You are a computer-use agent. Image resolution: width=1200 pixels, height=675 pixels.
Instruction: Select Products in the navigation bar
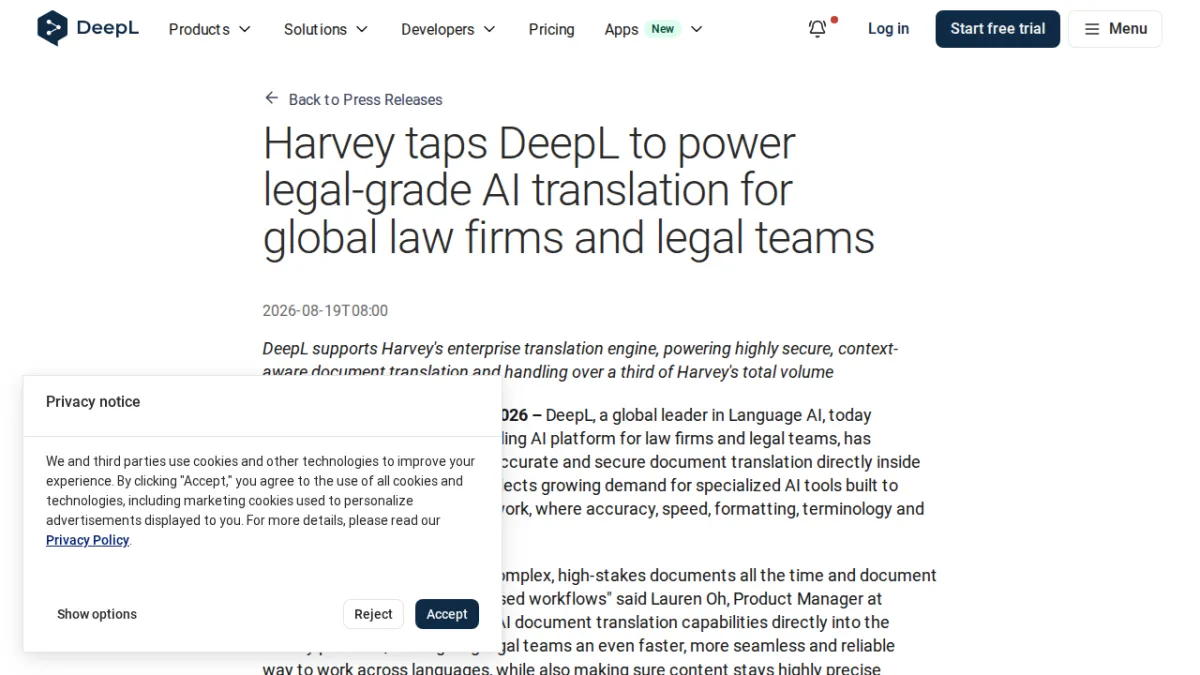click(x=199, y=29)
